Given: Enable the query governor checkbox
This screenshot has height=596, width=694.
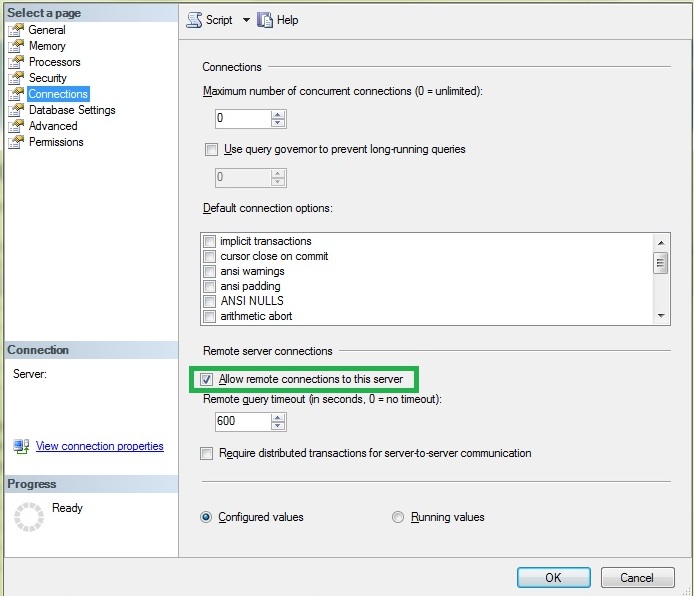Looking at the screenshot, I should pyautogui.click(x=211, y=149).
